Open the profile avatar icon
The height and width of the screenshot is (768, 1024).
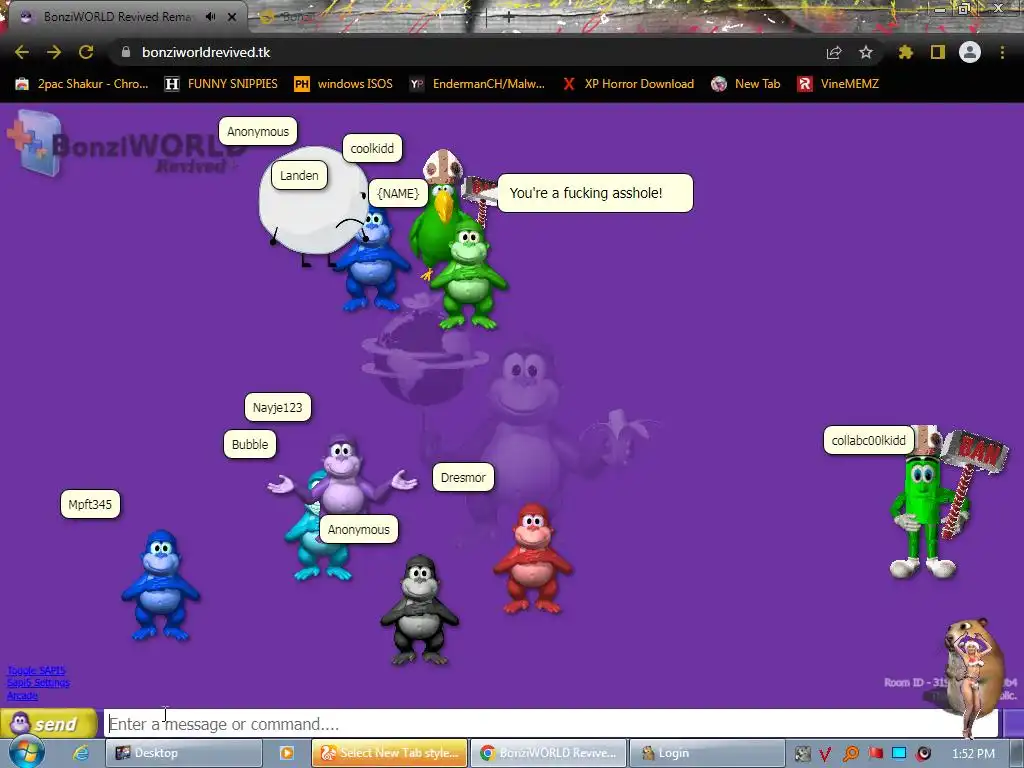970,52
